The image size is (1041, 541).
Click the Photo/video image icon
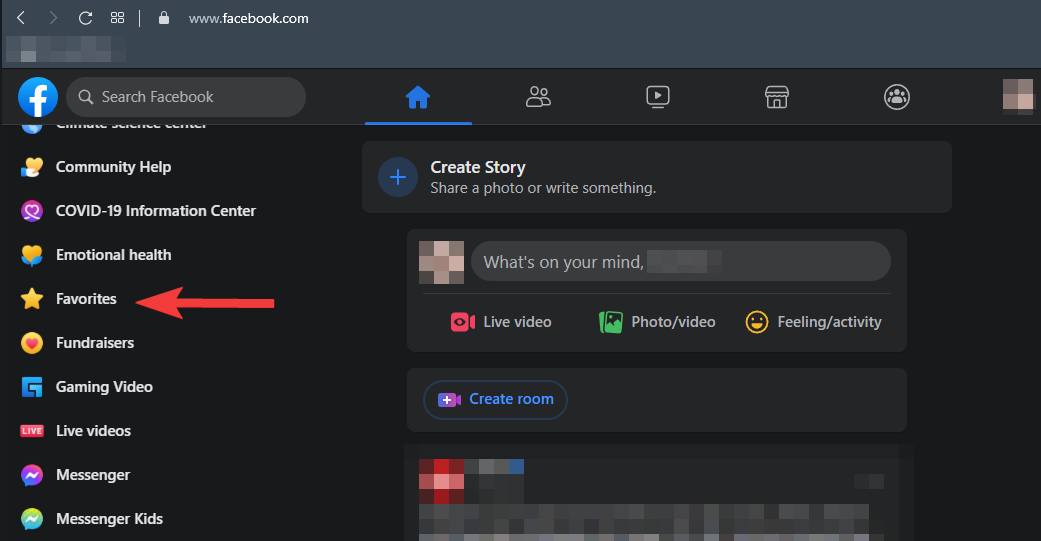pos(611,322)
